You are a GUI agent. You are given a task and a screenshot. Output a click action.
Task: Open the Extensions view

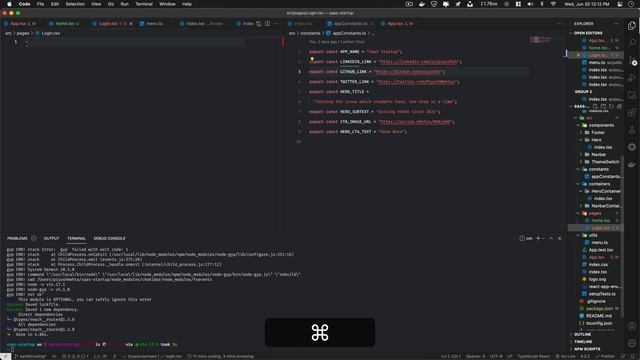coord(632,112)
